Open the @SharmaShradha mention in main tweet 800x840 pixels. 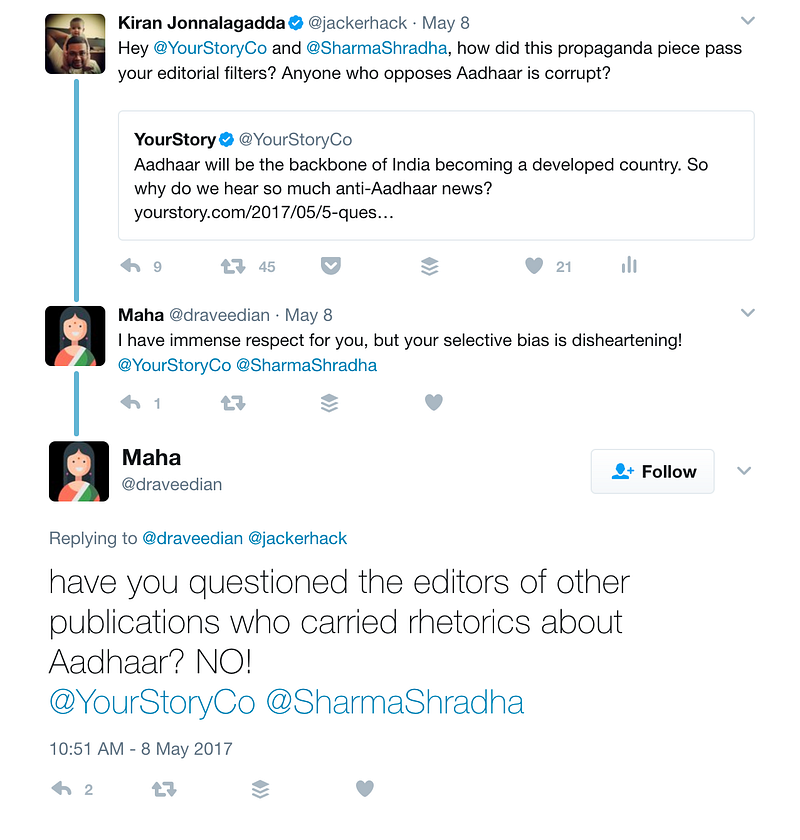coord(394,702)
